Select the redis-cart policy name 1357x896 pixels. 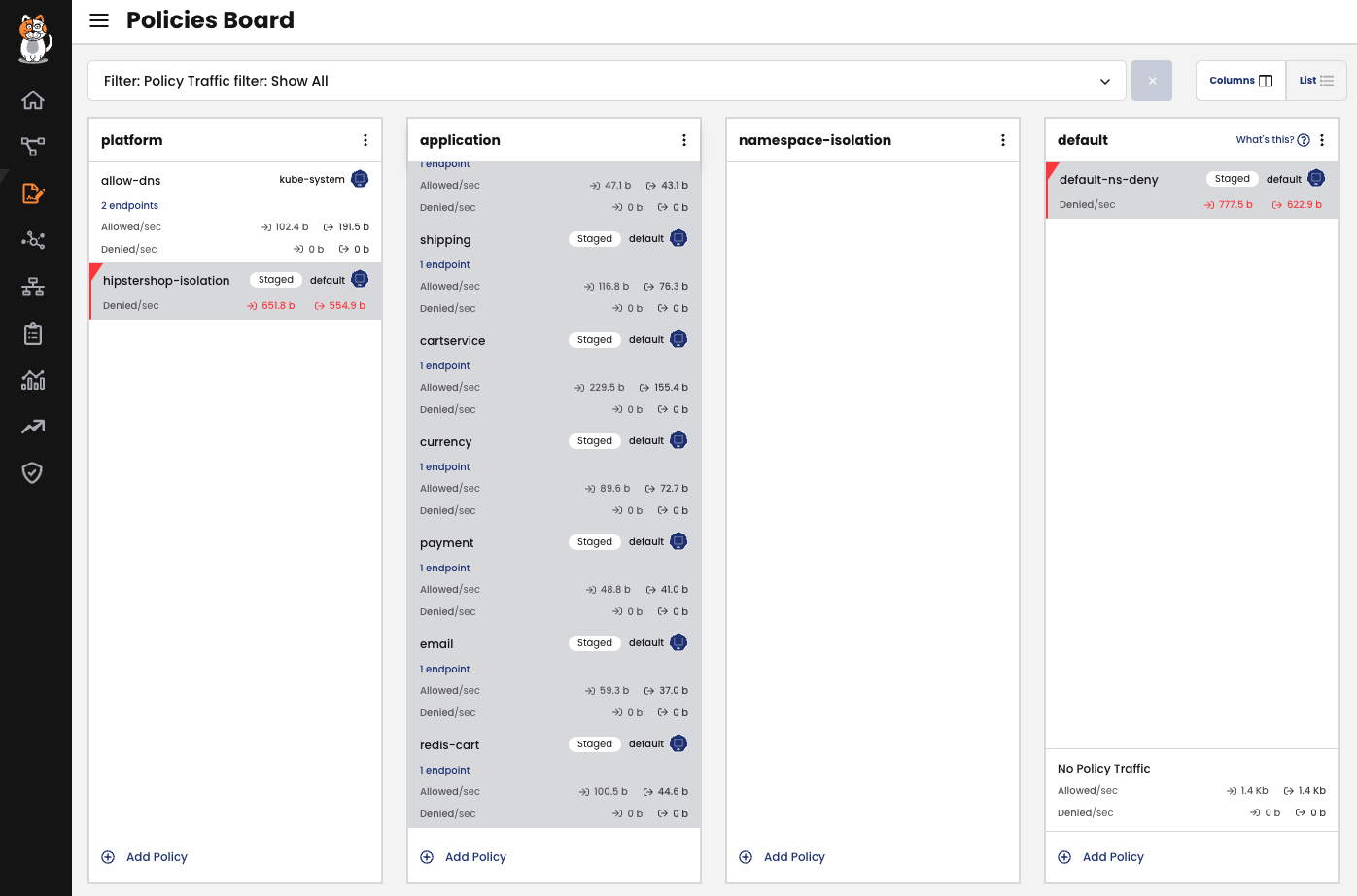click(449, 745)
